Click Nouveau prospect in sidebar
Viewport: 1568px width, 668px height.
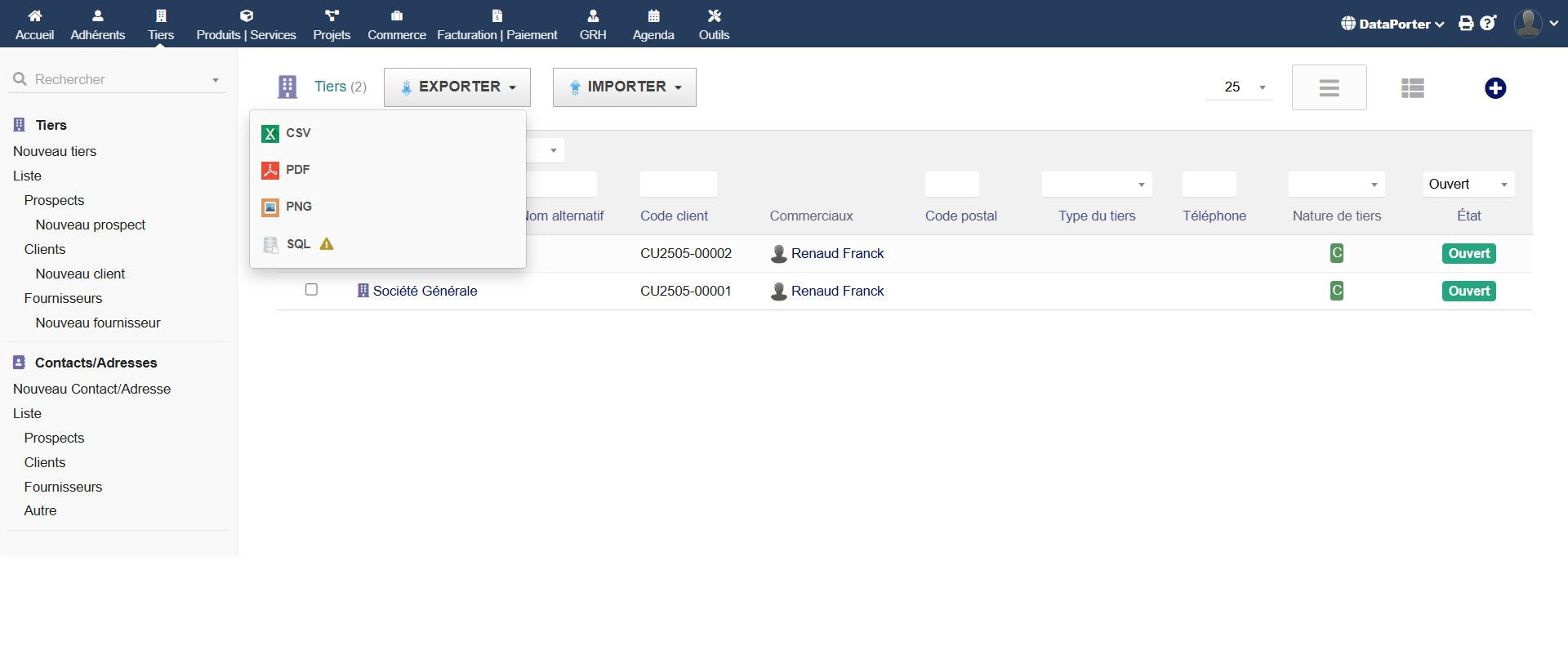(90, 225)
